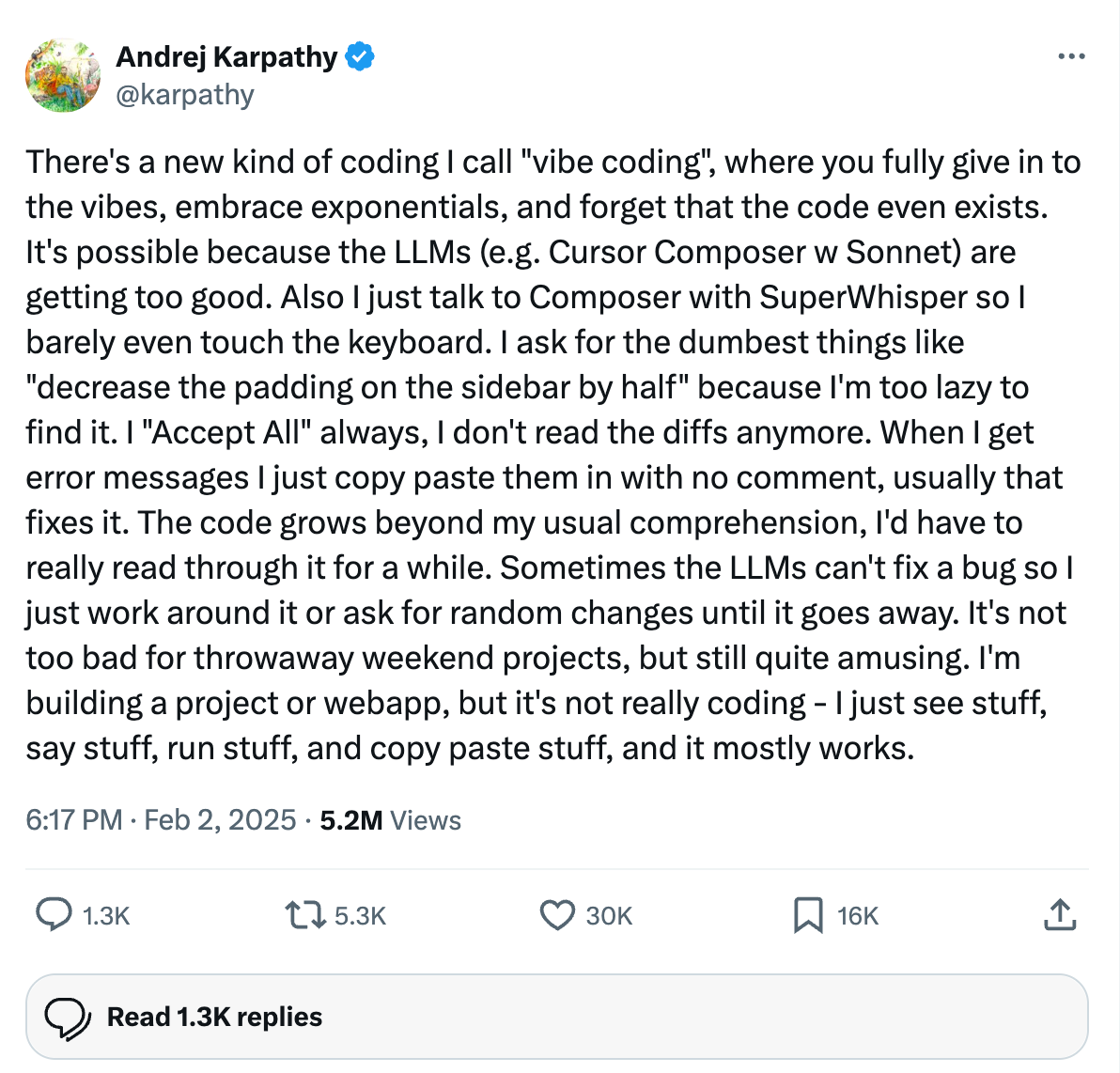Select the 1.3K reply count

[x=105, y=914]
